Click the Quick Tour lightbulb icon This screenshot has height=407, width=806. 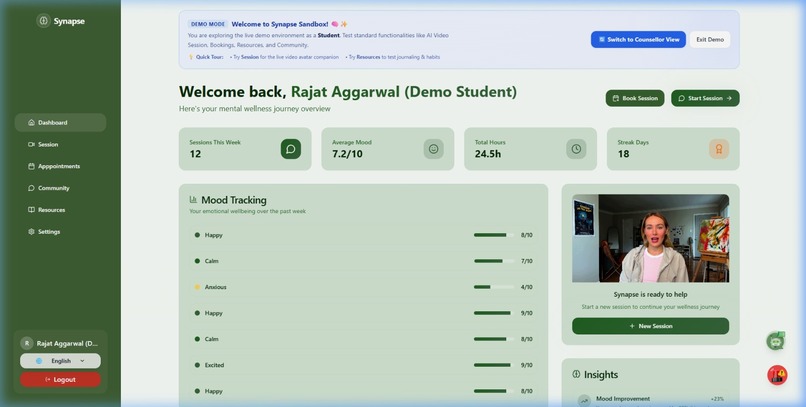(x=191, y=57)
